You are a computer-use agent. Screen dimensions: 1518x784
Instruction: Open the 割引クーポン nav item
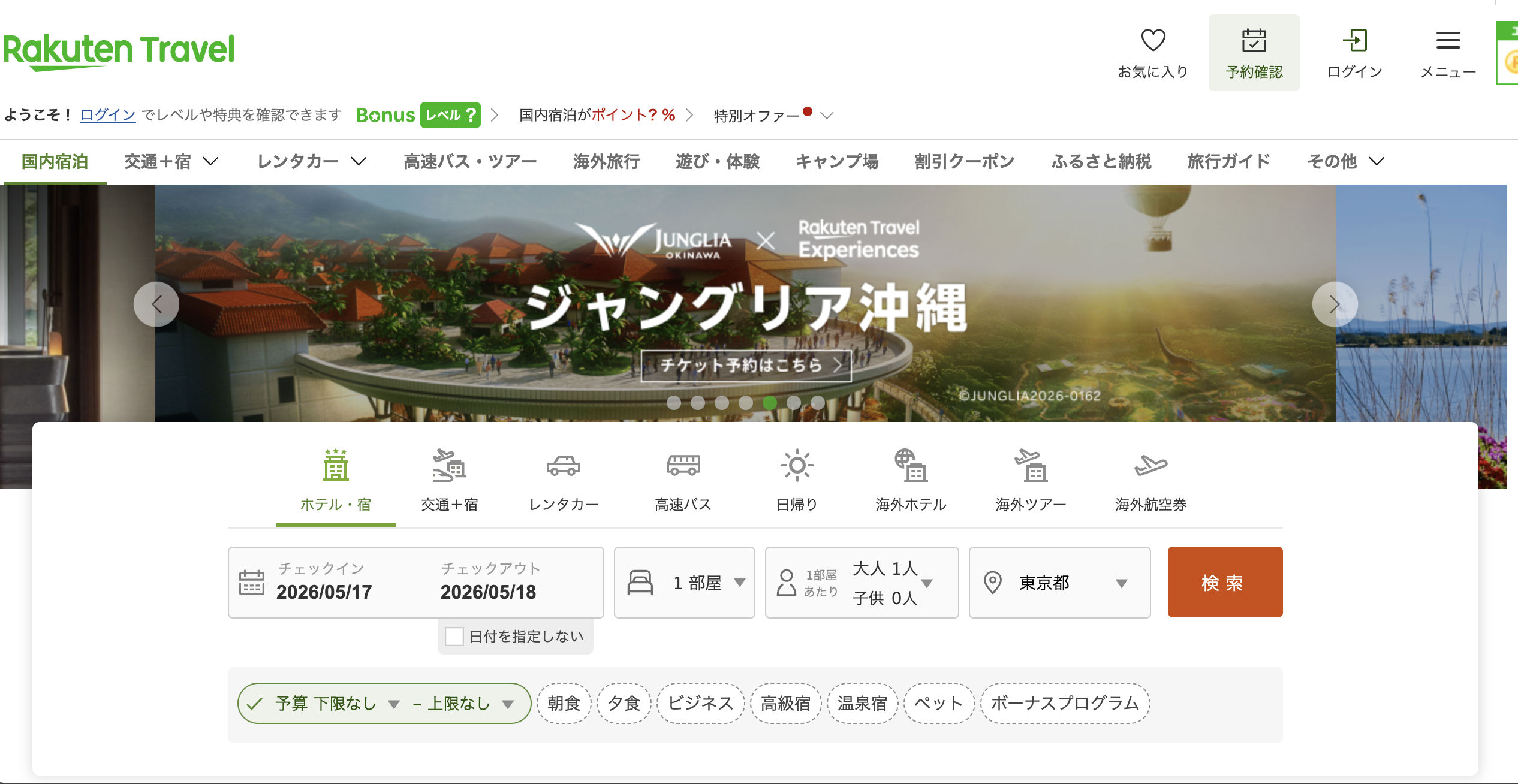pos(965,161)
